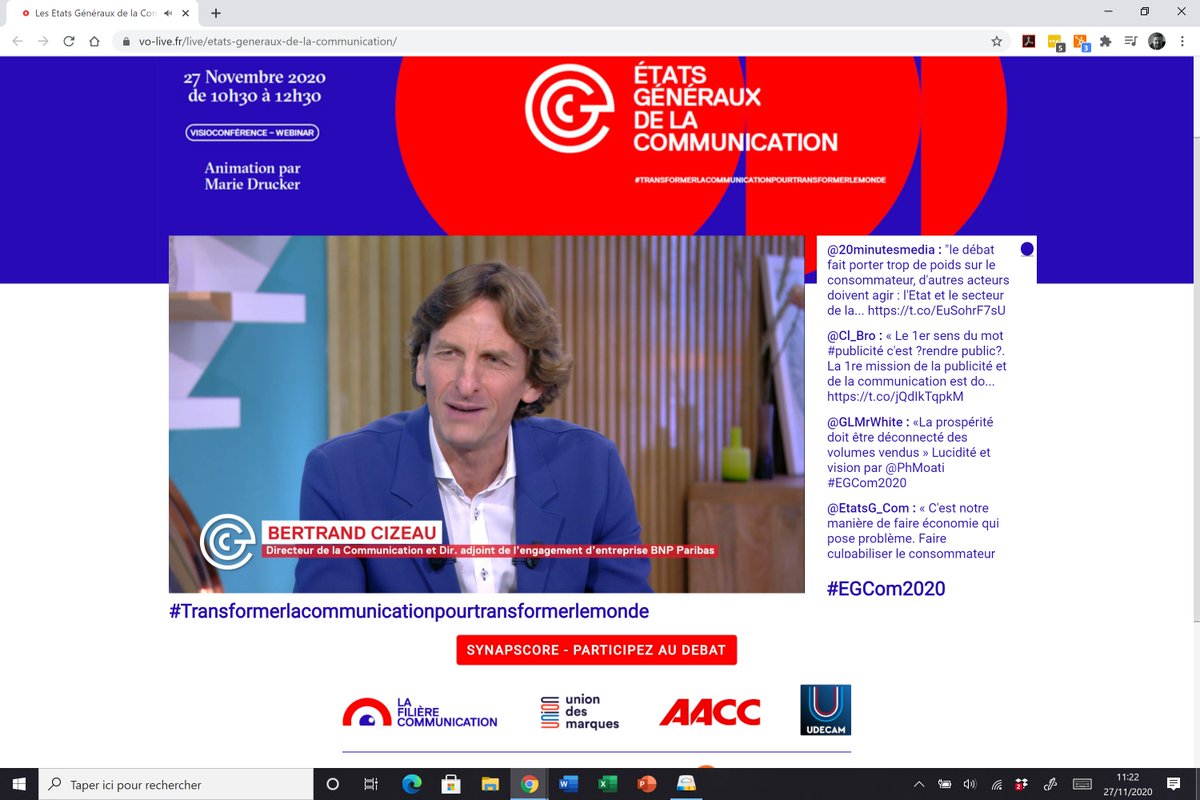Click the browser forward arrow

43,41
